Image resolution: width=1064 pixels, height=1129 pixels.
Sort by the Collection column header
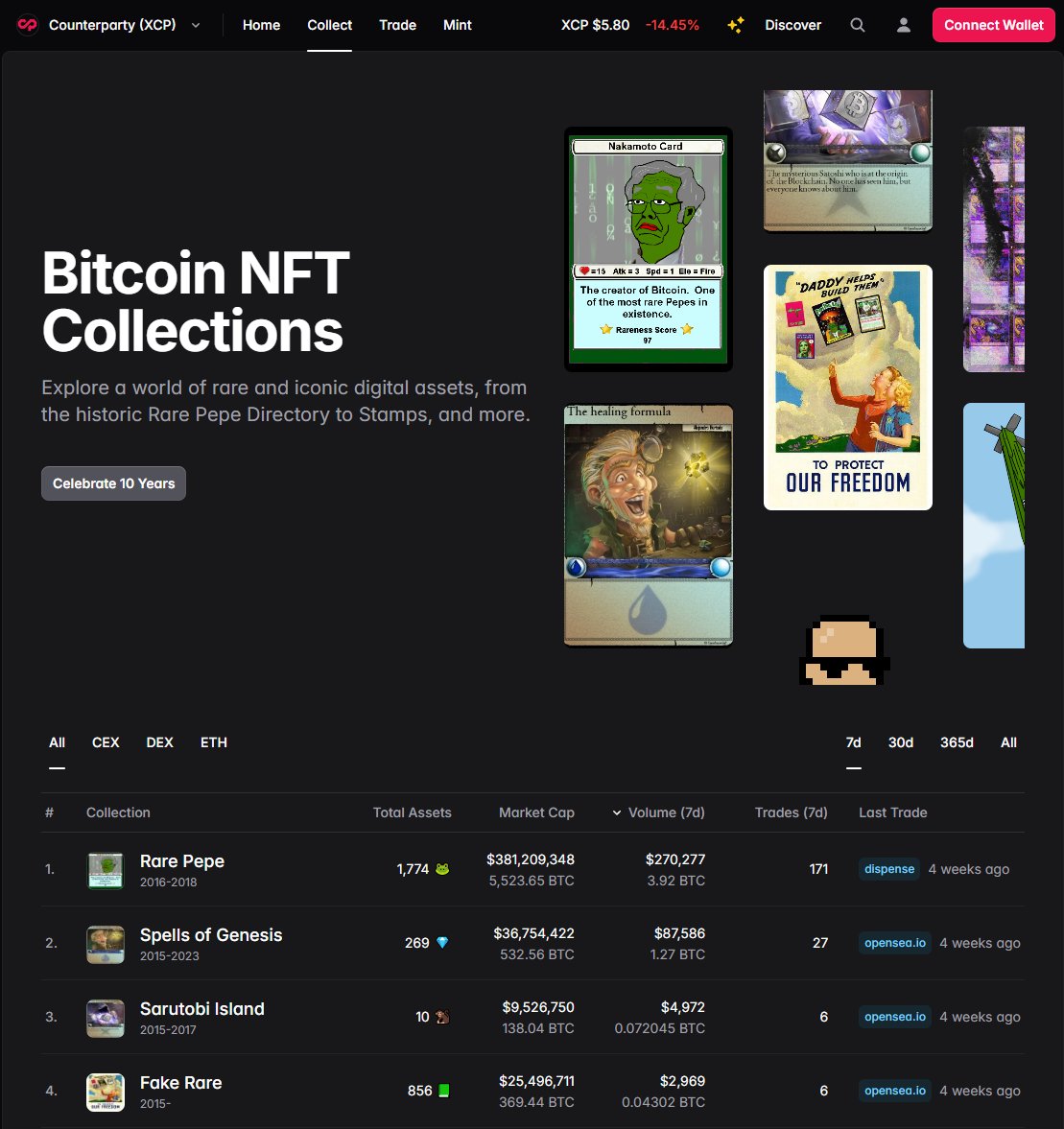[x=118, y=812]
